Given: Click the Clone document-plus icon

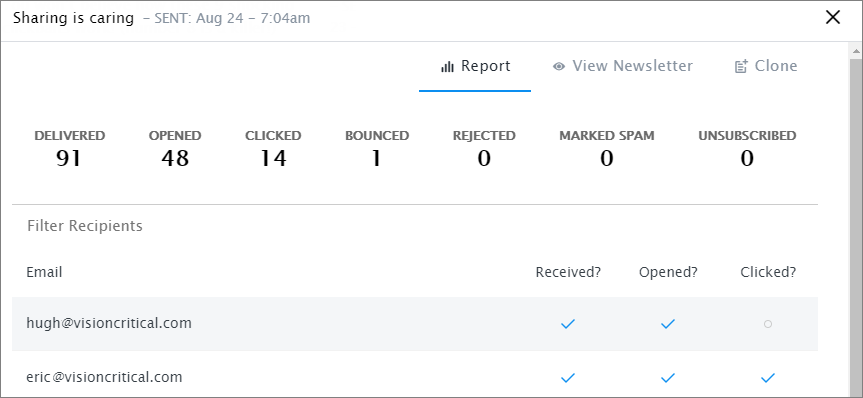Looking at the screenshot, I should click(x=741, y=67).
